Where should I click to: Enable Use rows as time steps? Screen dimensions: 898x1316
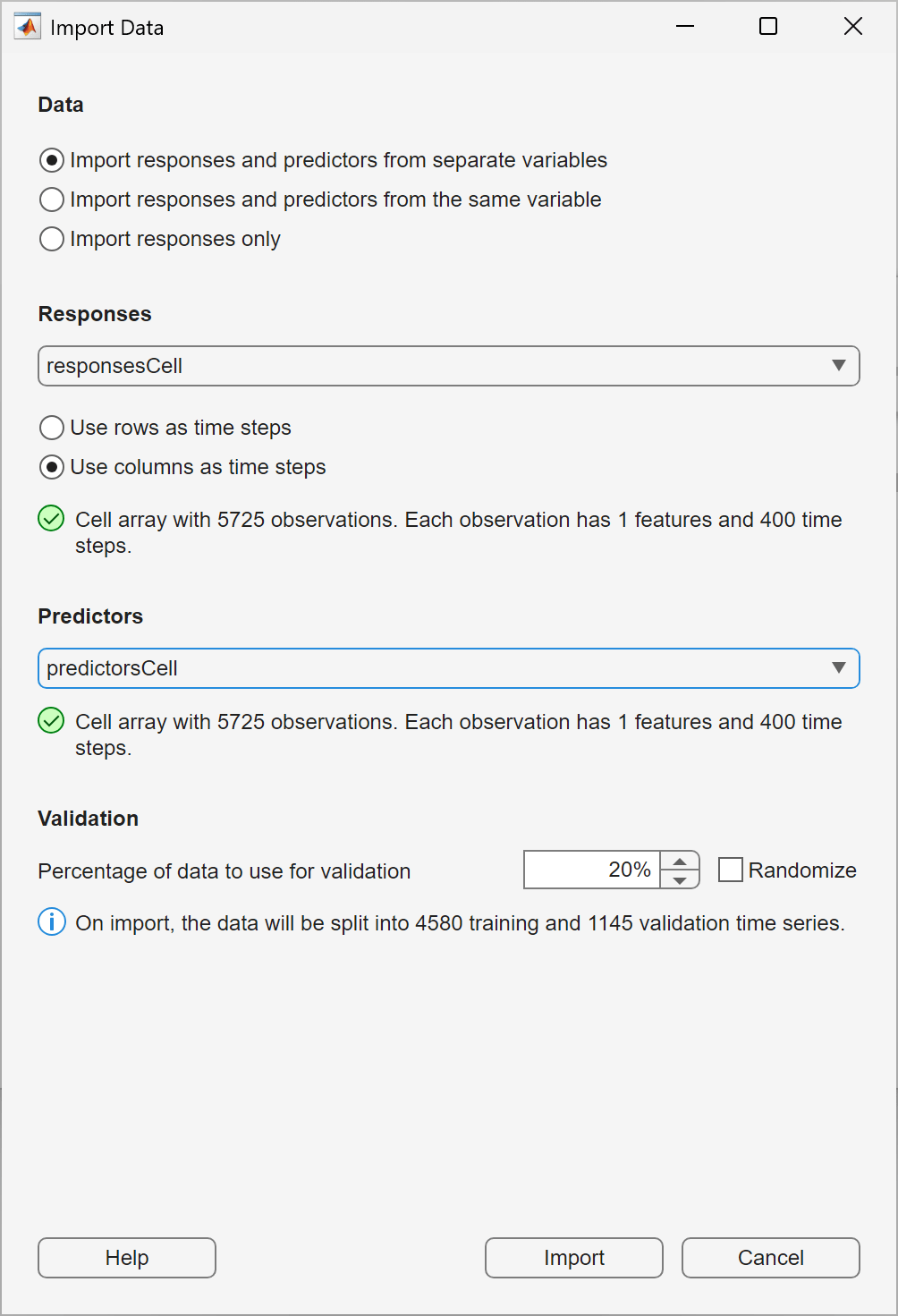click(x=51, y=428)
